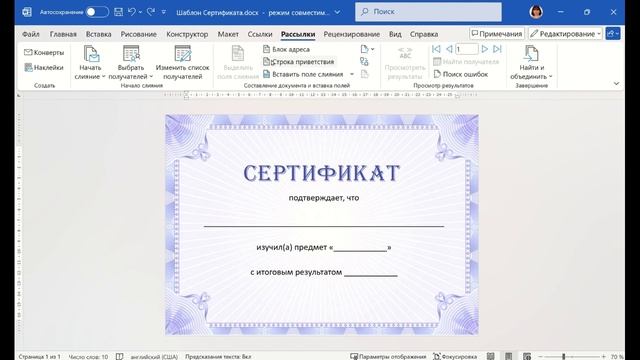Image resolution: width=640 pixels, height=360 pixels.
Task: Go to last record icon
Action: 497,49
